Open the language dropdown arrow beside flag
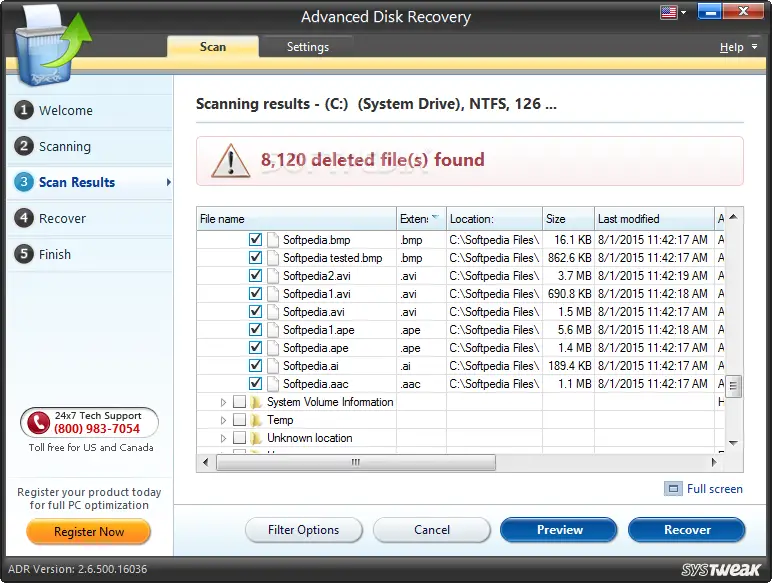772x583 pixels. pyautogui.click(x=683, y=12)
